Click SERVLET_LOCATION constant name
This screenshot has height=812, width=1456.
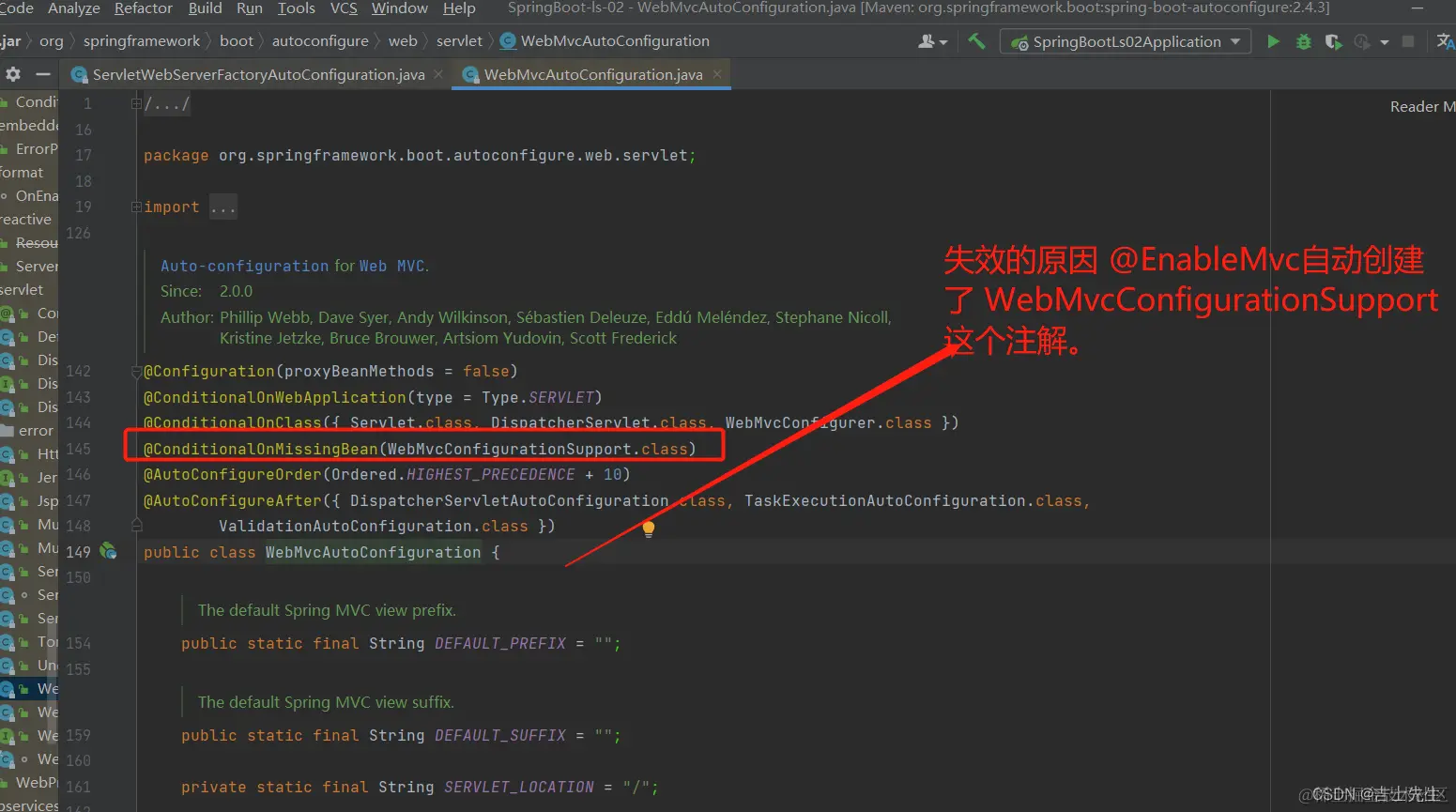click(x=519, y=787)
